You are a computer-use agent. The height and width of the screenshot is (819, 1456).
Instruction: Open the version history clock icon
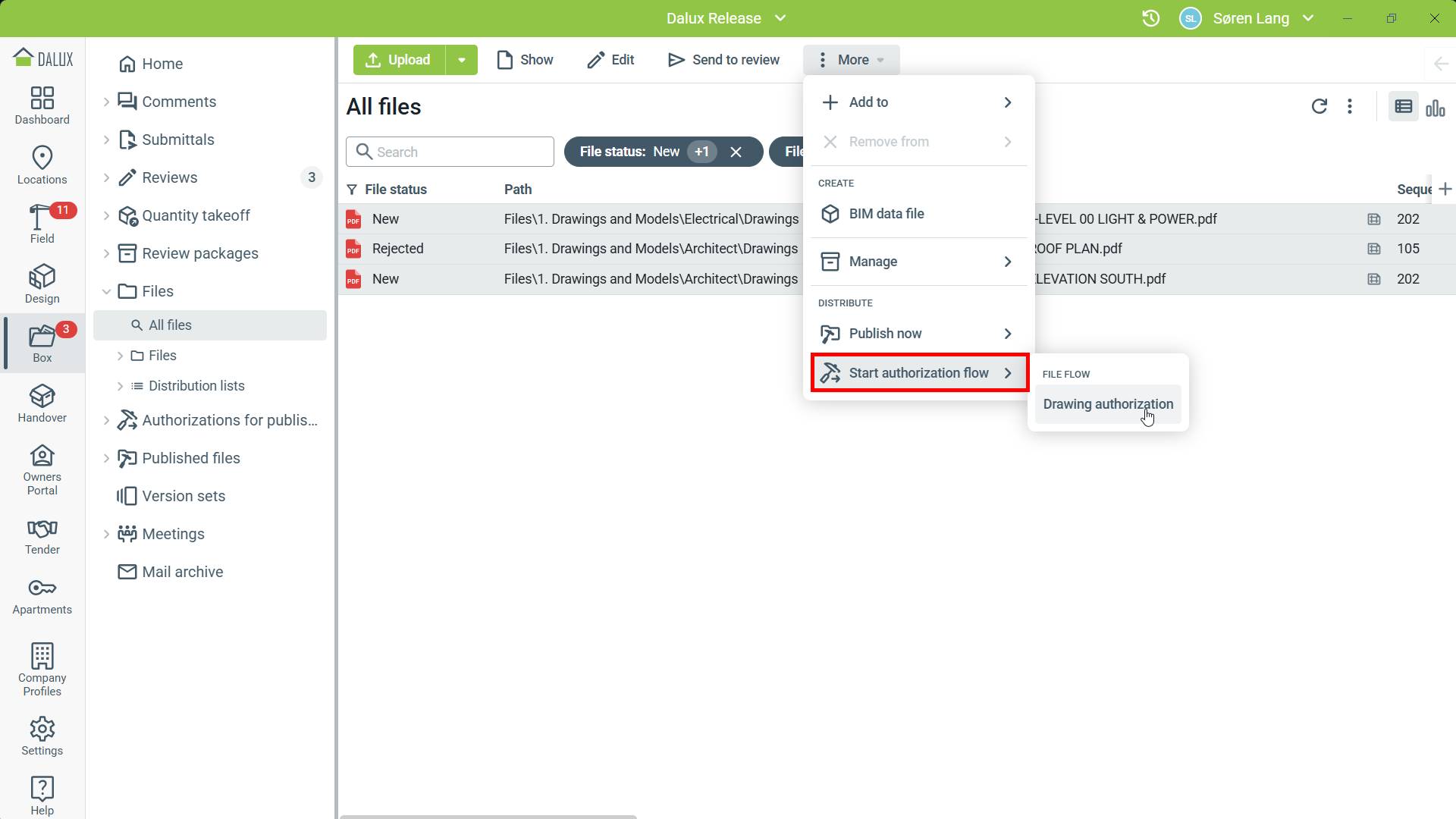(x=1151, y=18)
